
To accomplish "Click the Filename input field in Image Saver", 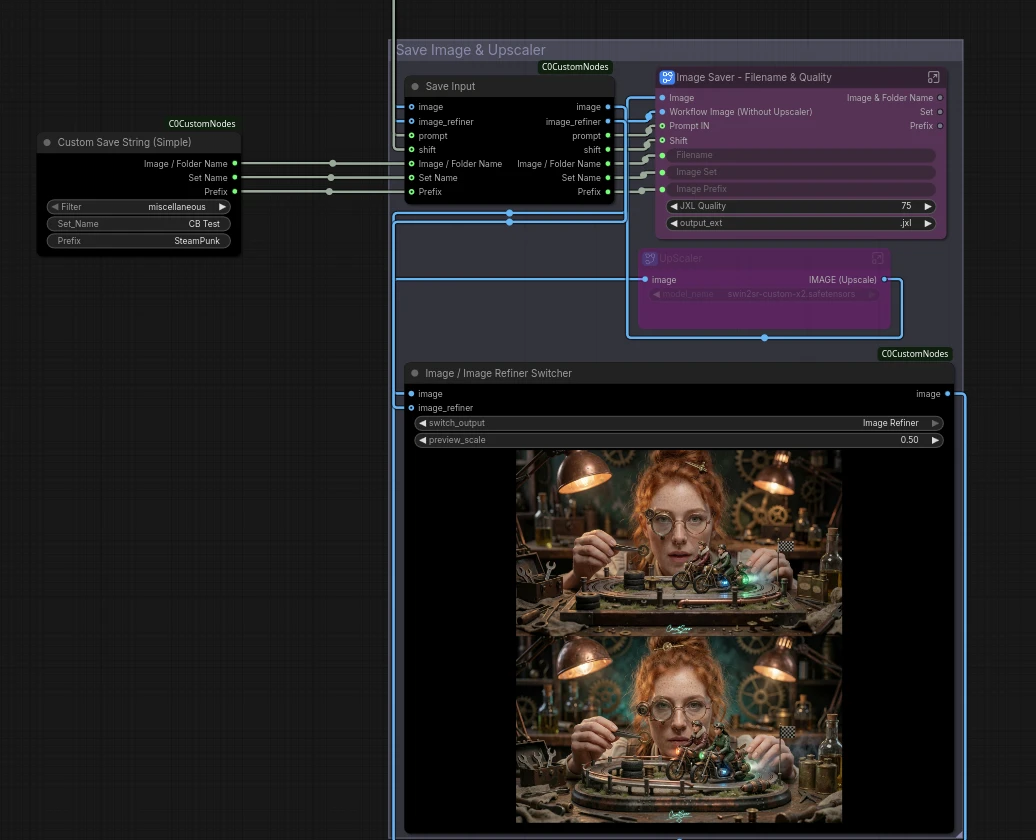I will point(800,155).
